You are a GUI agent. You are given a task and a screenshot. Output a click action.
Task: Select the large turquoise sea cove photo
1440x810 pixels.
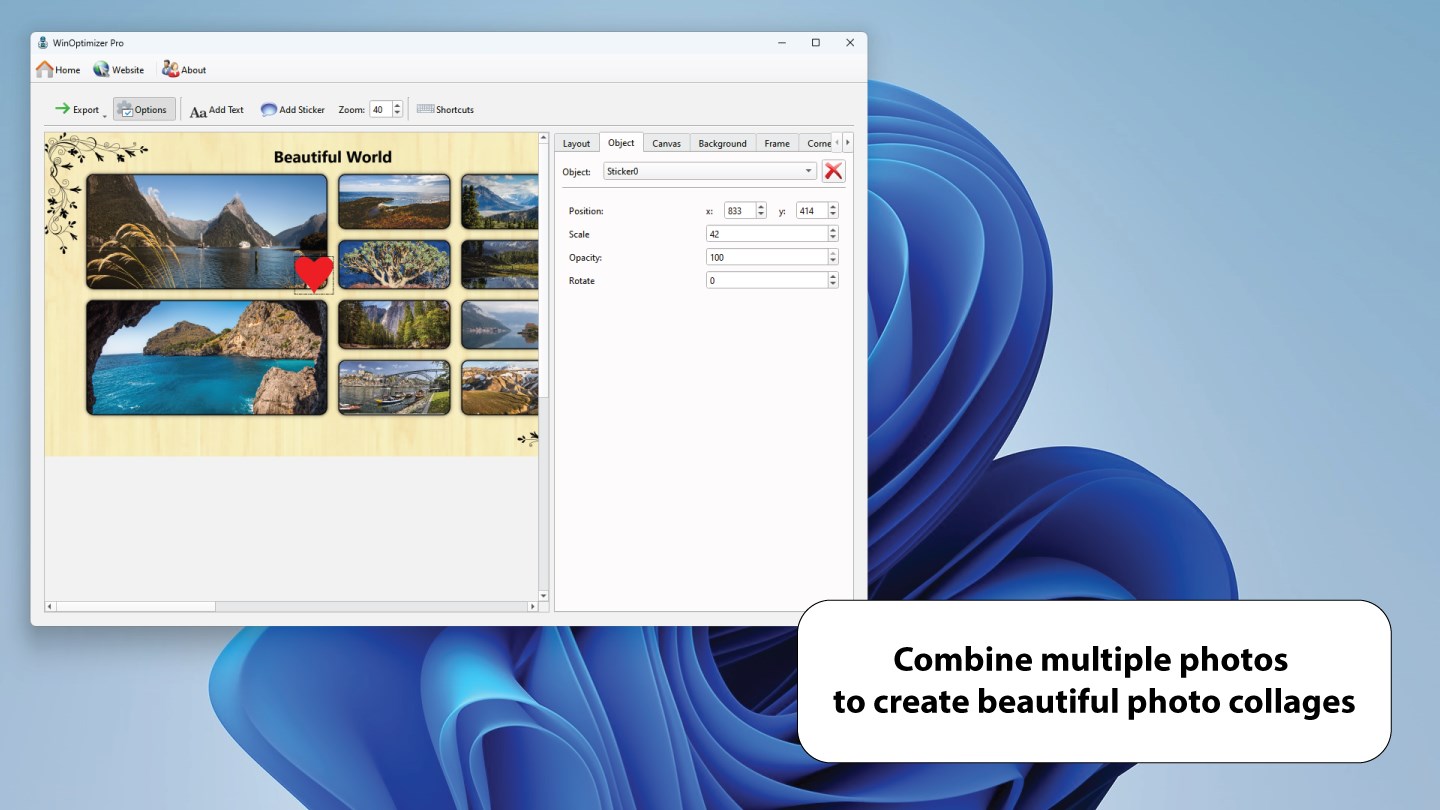pos(207,357)
